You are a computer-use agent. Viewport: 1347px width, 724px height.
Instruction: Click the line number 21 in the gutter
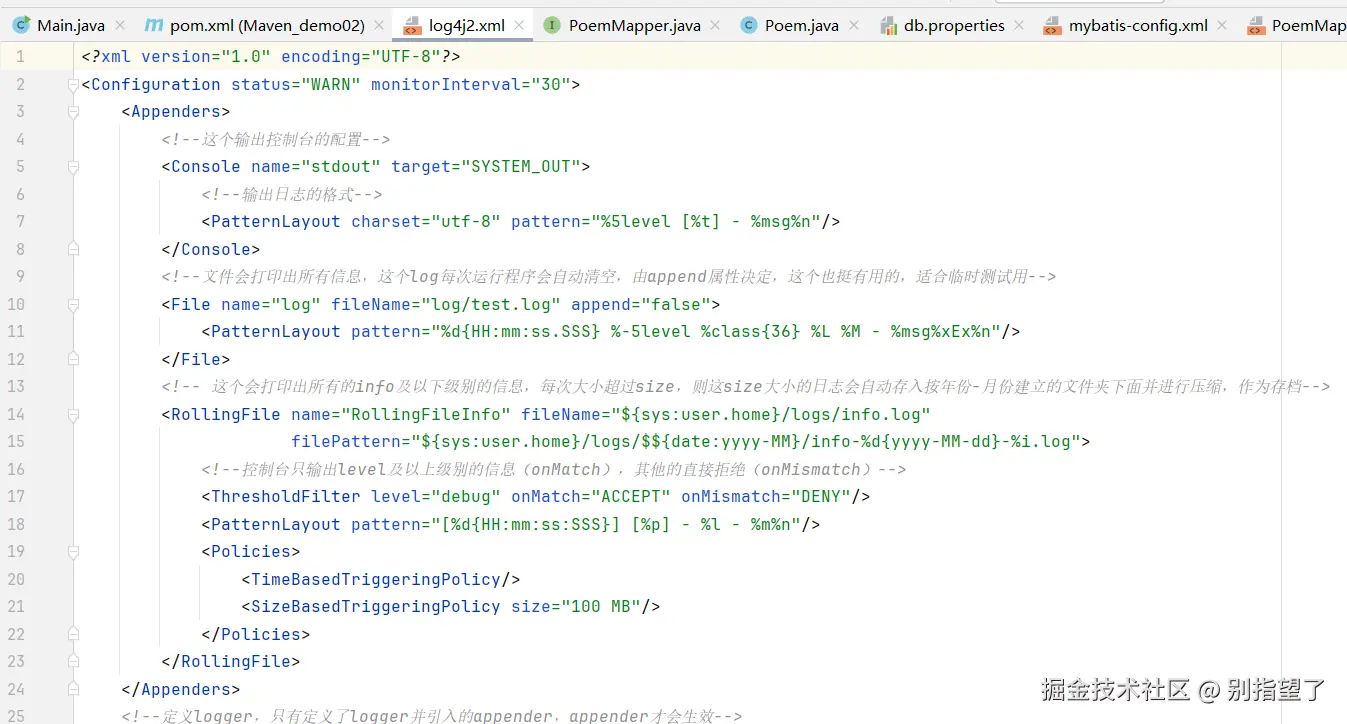15,607
